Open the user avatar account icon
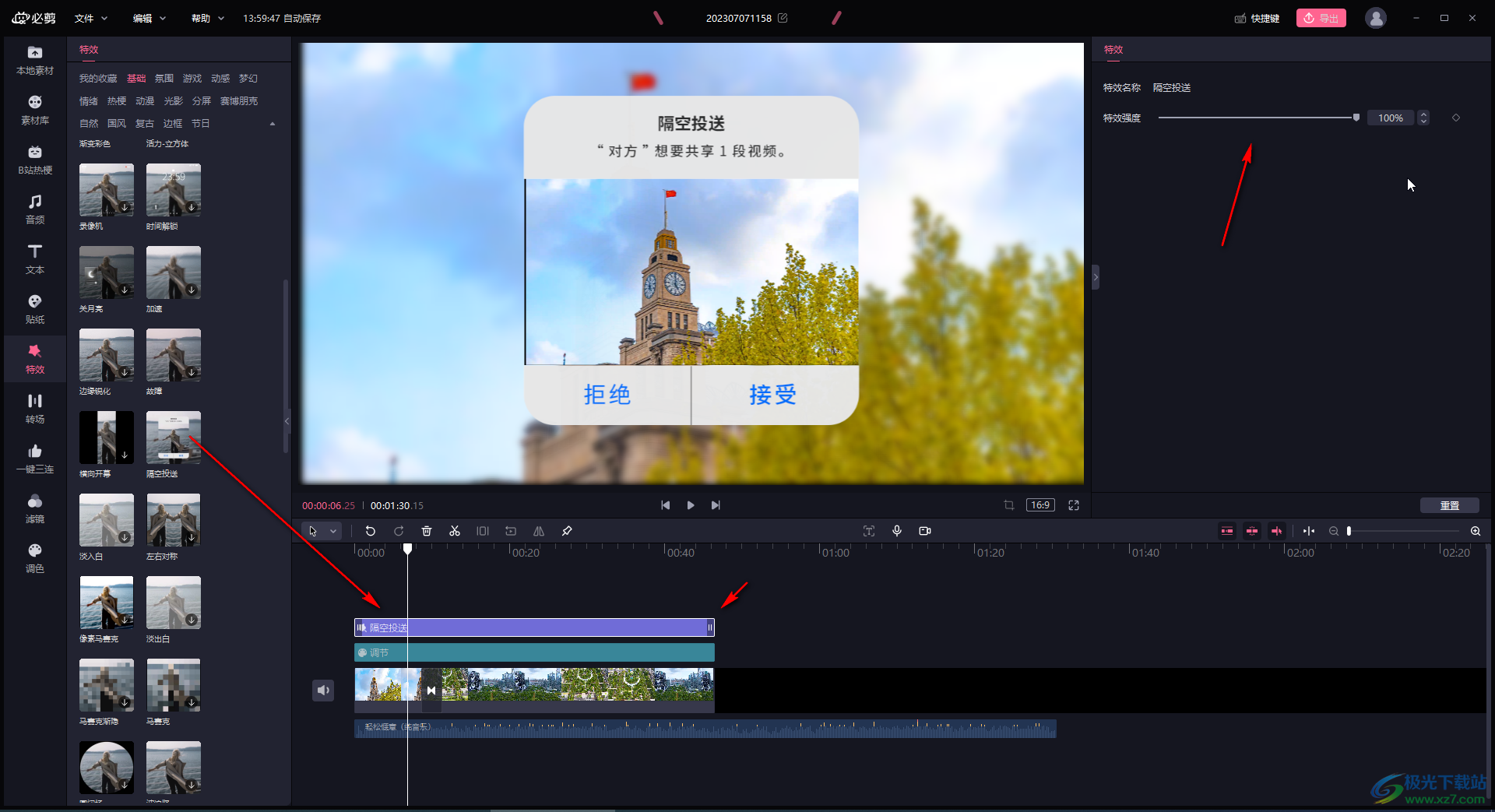Image resolution: width=1495 pixels, height=812 pixels. 1376,18
